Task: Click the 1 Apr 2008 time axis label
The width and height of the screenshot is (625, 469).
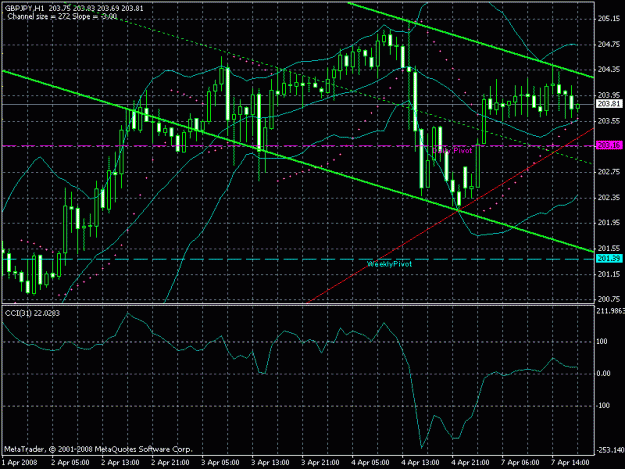Action: pyautogui.click(x=20, y=463)
